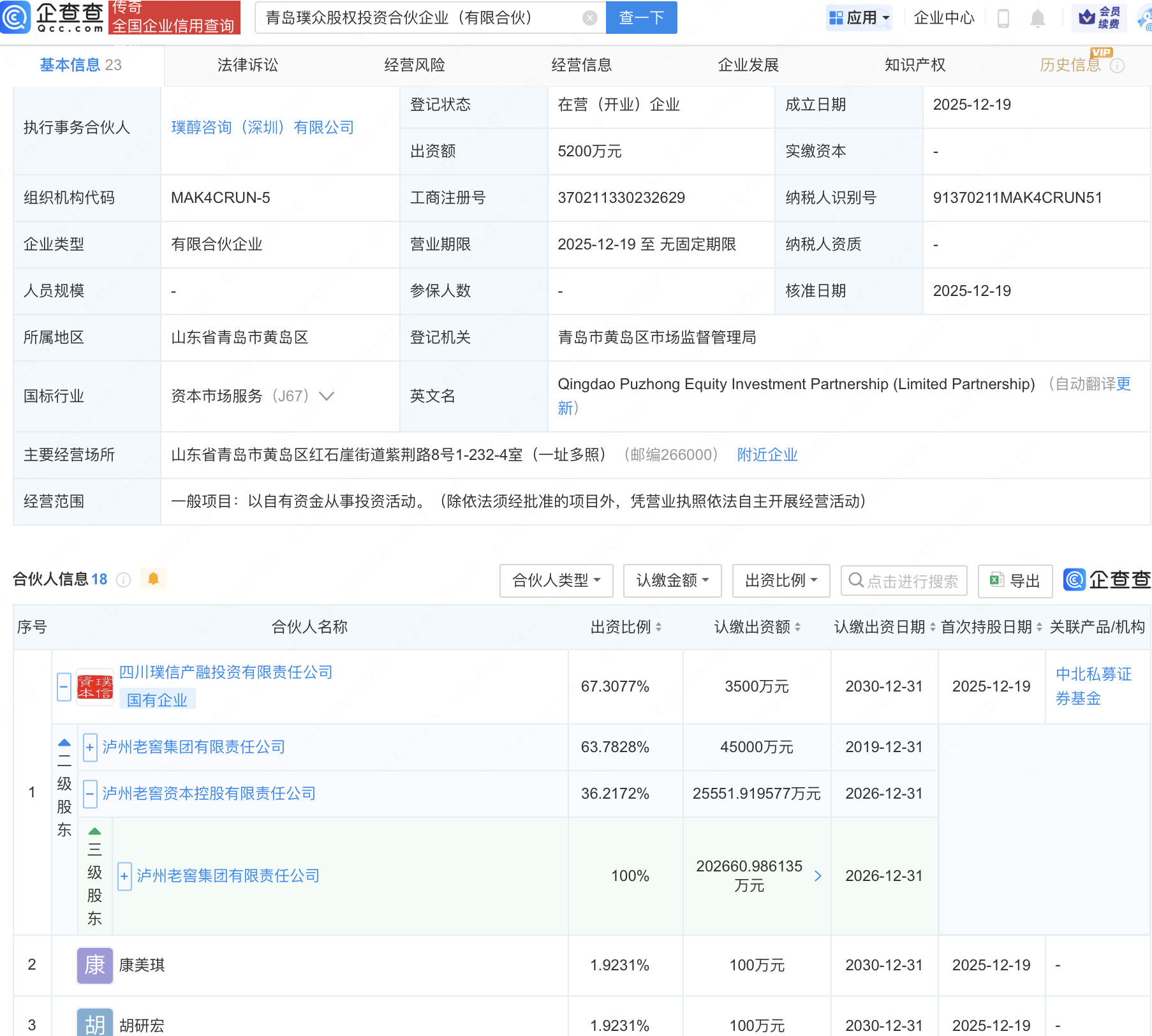
Task: Open the 合伙人类型 filter dropdown
Action: [x=556, y=581]
